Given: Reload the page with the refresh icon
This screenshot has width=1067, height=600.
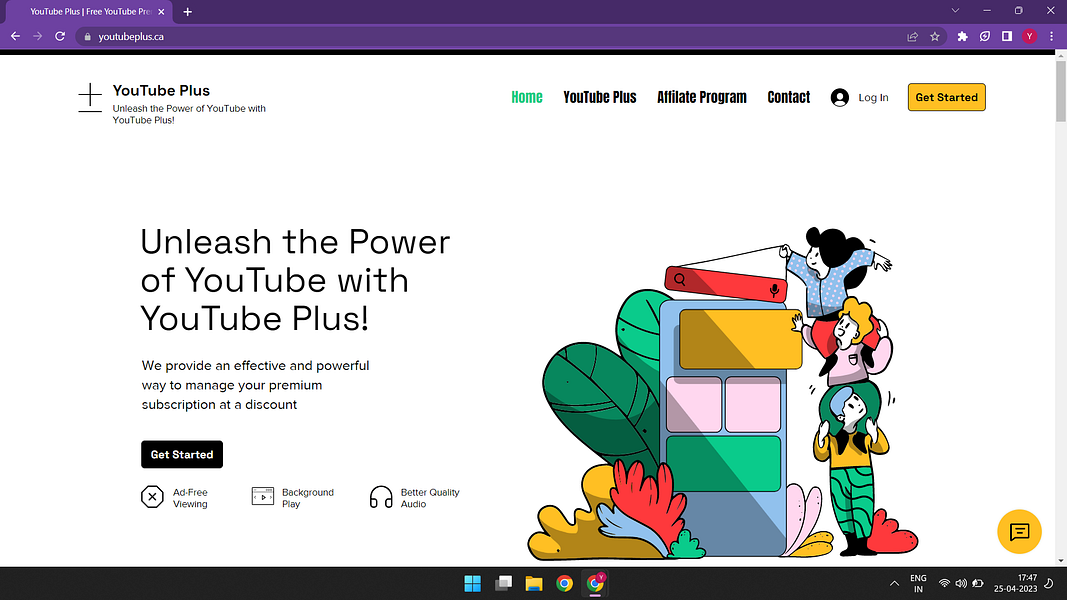Looking at the screenshot, I should pyautogui.click(x=59, y=36).
